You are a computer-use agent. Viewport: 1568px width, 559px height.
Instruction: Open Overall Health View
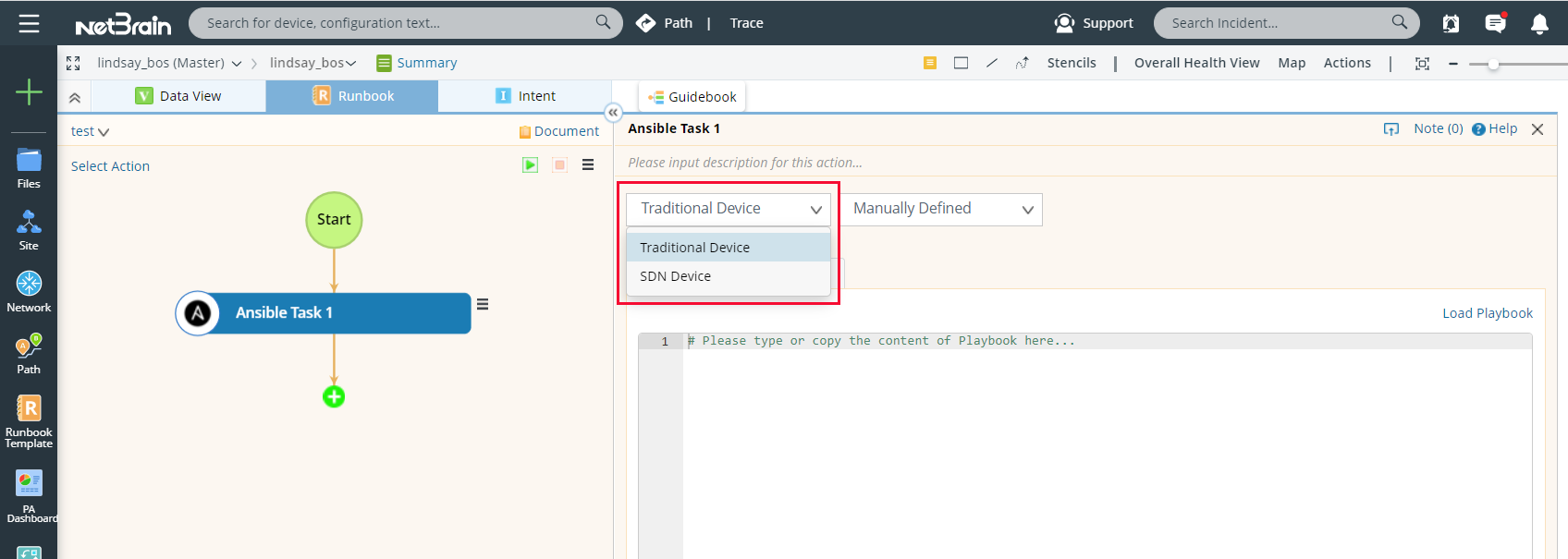tap(1196, 63)
